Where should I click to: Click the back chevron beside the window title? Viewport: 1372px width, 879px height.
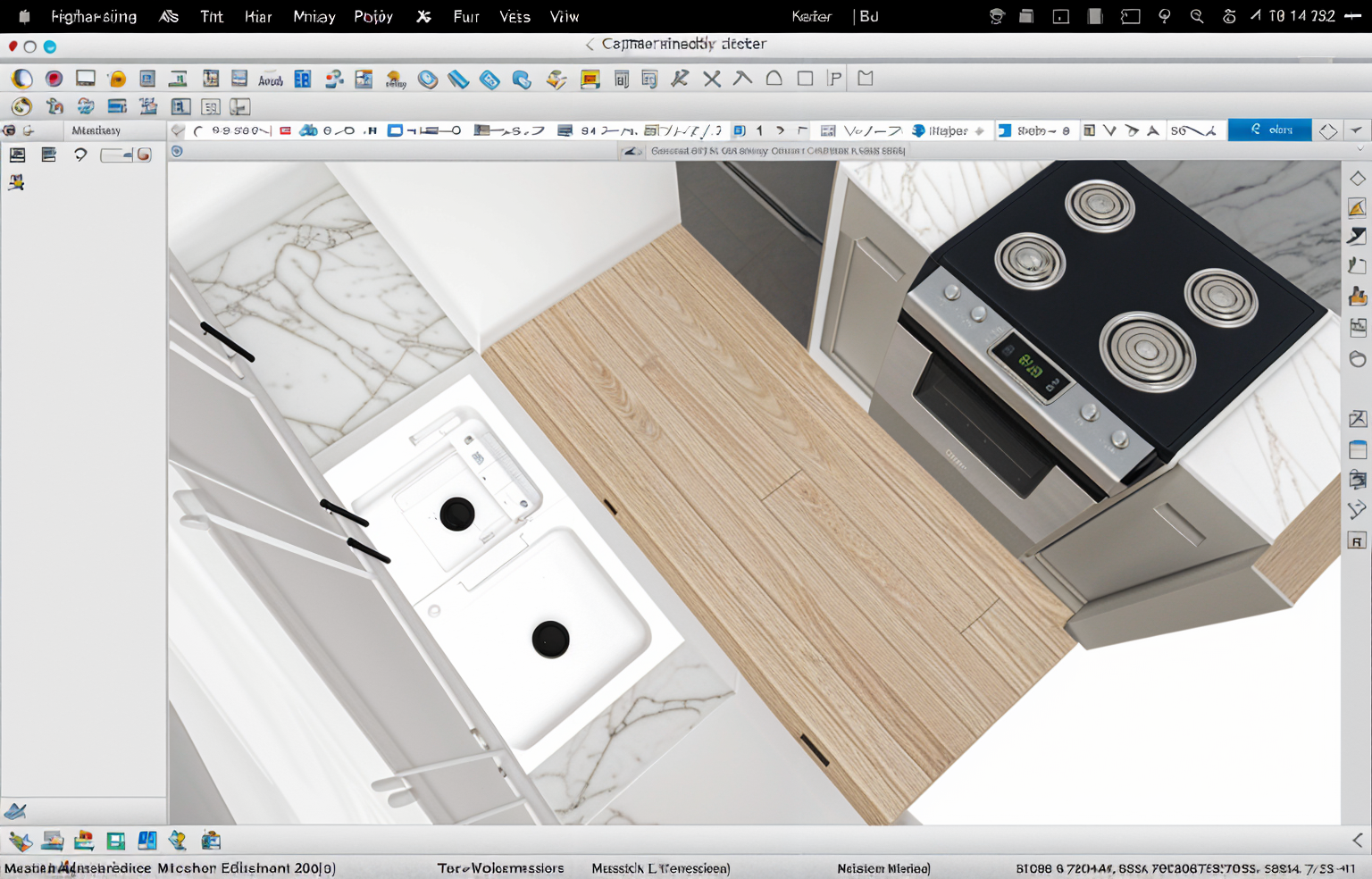(590, 44)
